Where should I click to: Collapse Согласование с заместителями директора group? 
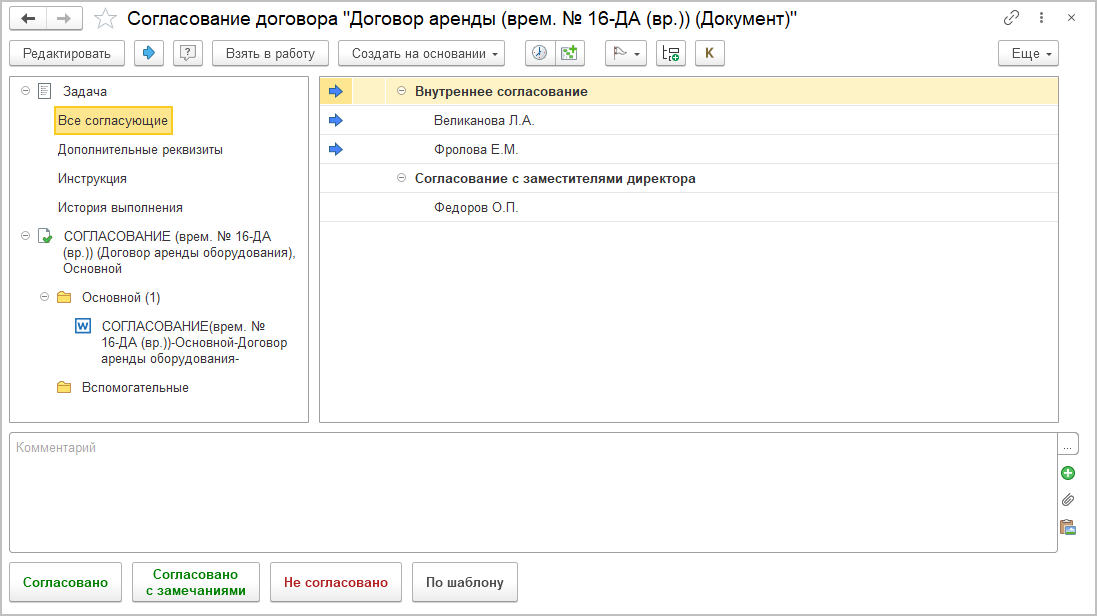coord(402,178)
